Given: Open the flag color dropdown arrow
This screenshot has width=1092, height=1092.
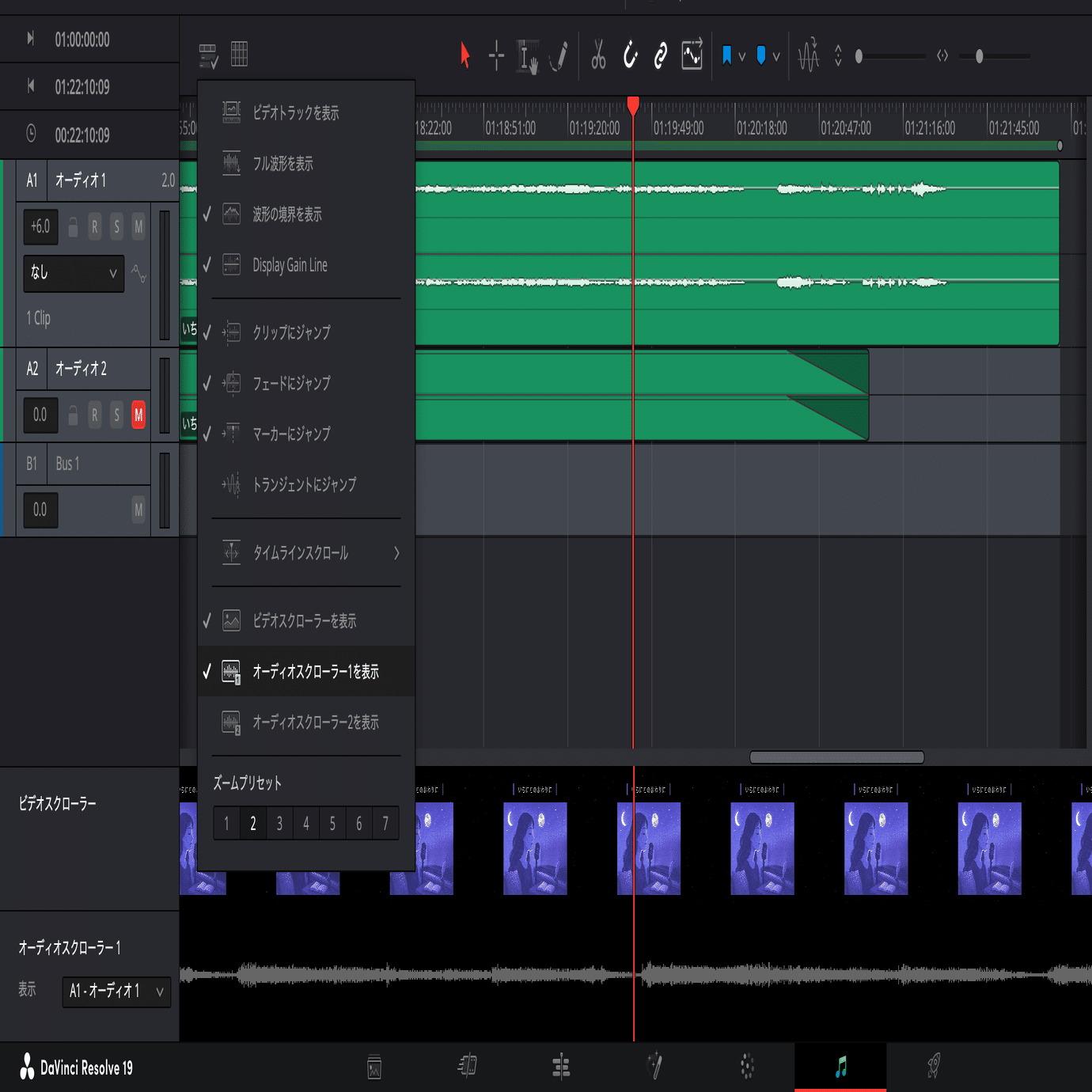Looking at the screenshot, I should 742,56.
